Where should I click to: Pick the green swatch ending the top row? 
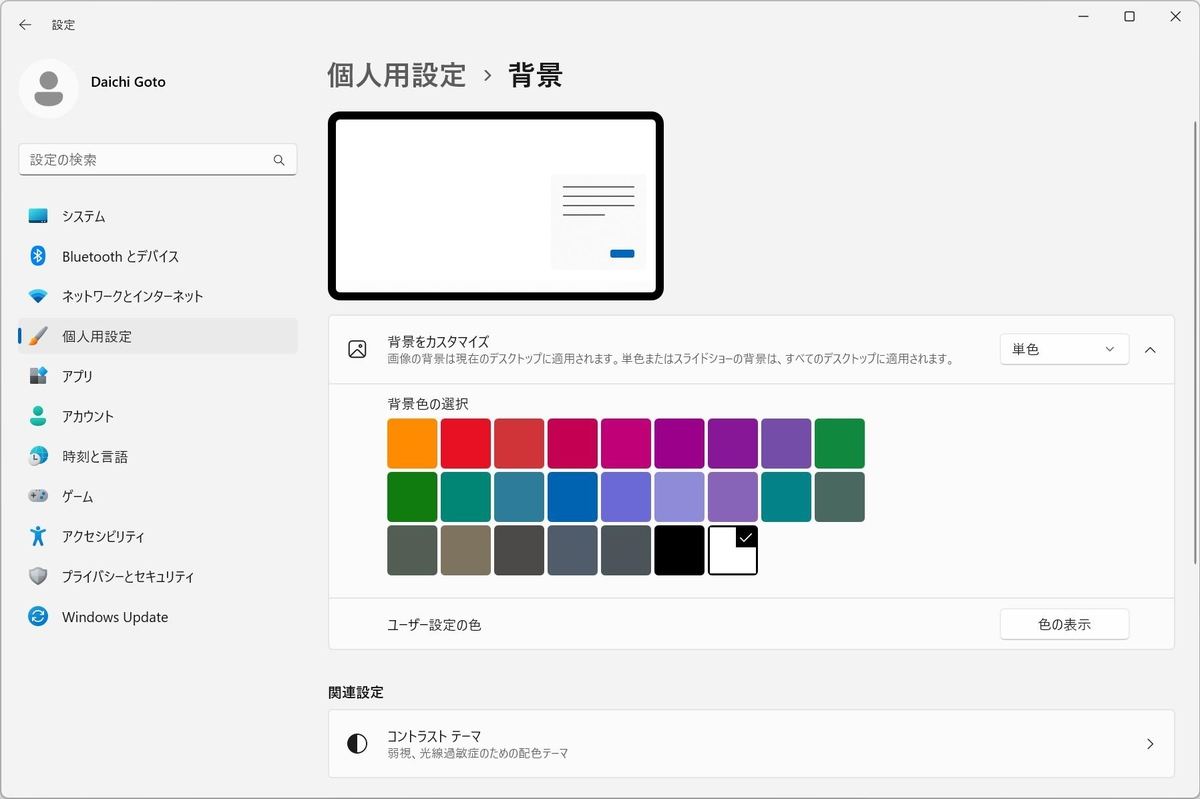point(840,443)
